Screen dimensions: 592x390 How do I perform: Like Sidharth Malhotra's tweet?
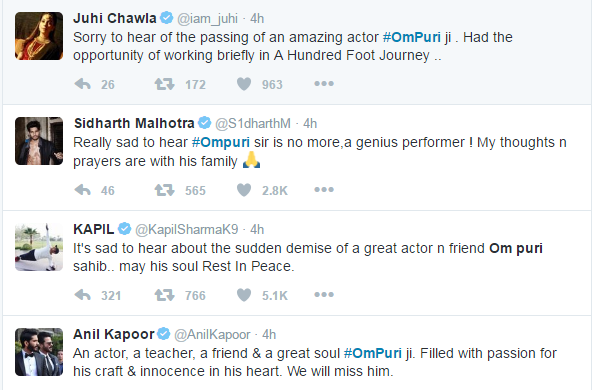(x=244, y=190)
